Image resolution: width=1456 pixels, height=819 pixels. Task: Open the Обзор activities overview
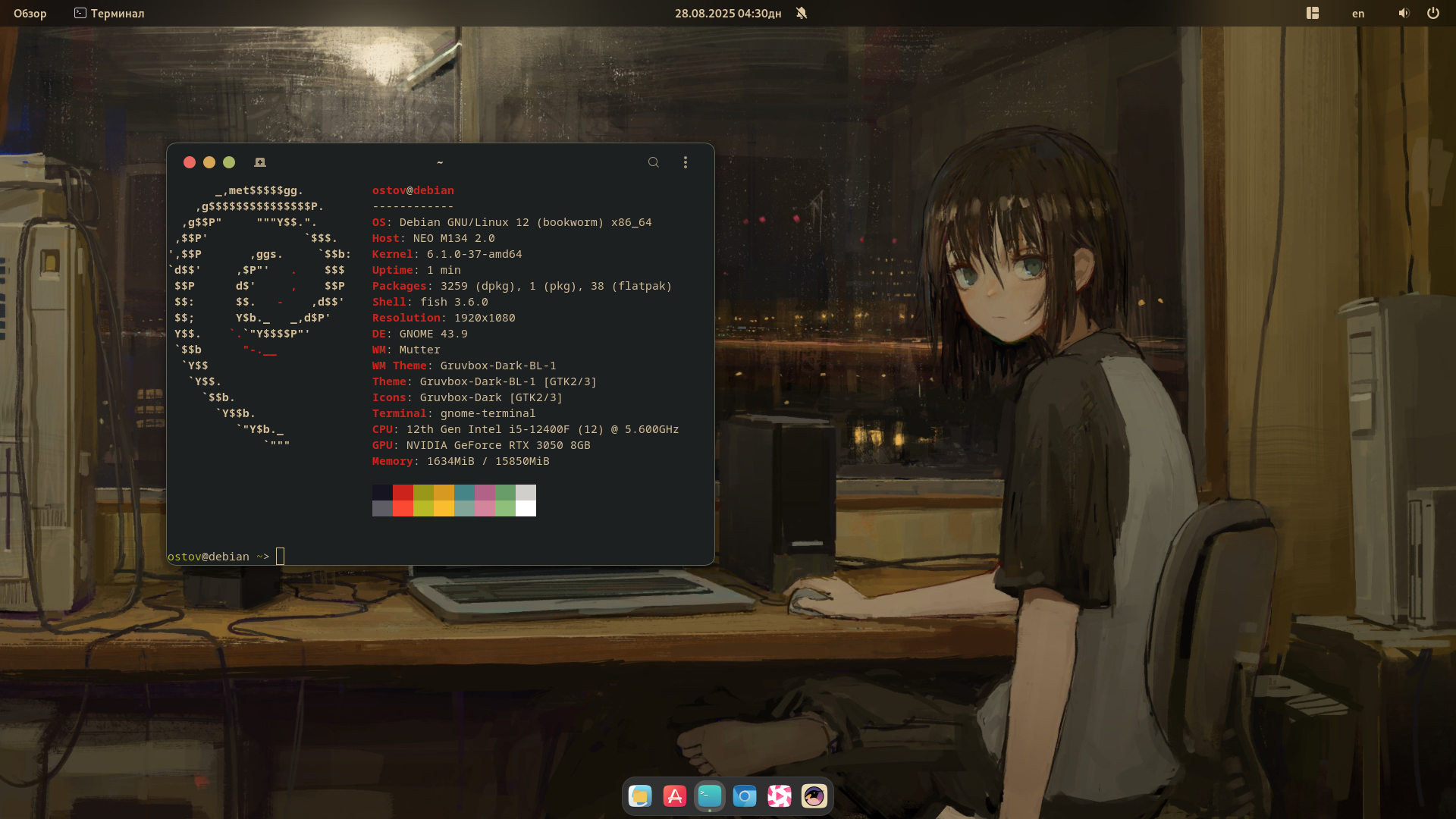tap(30, 14)
